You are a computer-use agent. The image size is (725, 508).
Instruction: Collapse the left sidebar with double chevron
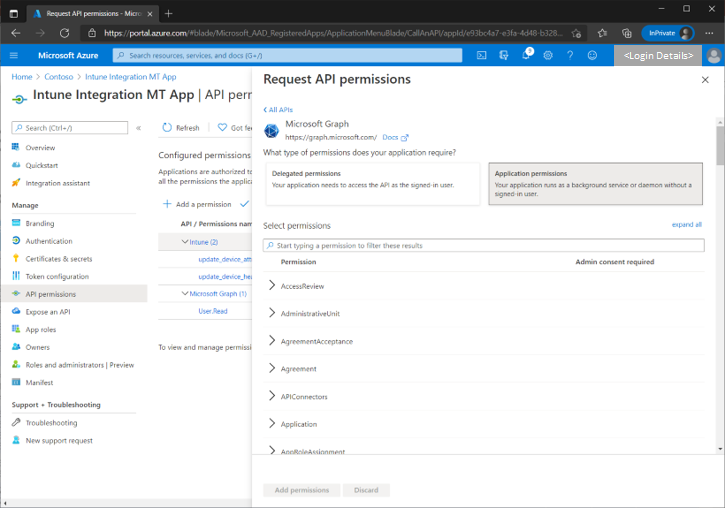click(138, 128)
